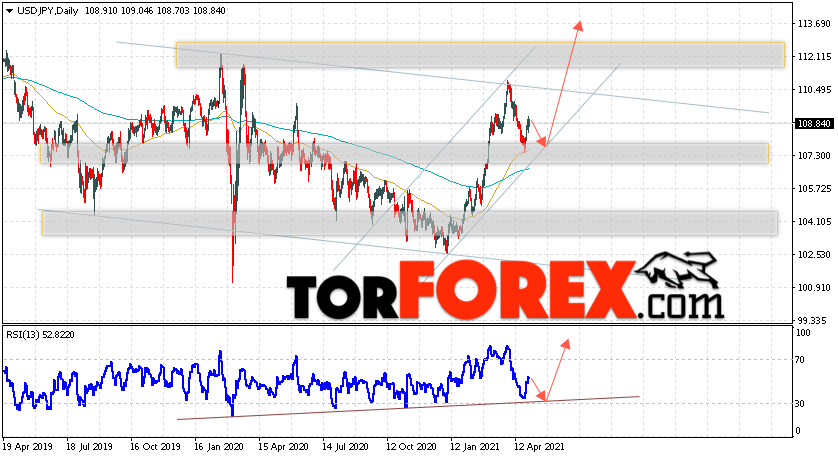The image size is (838, 458).
Task: Select the 100.910 price axis label
Action: coord(814,288)
